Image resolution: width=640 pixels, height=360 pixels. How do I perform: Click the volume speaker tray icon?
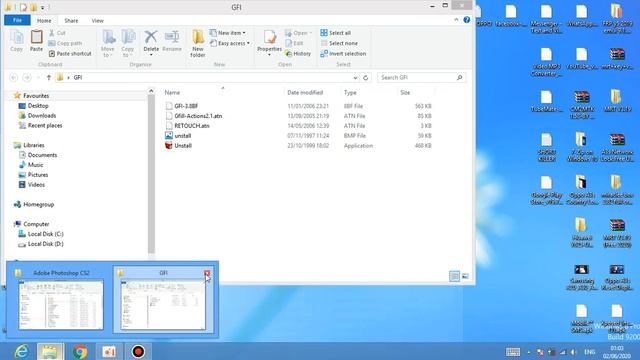click(573, 352)
